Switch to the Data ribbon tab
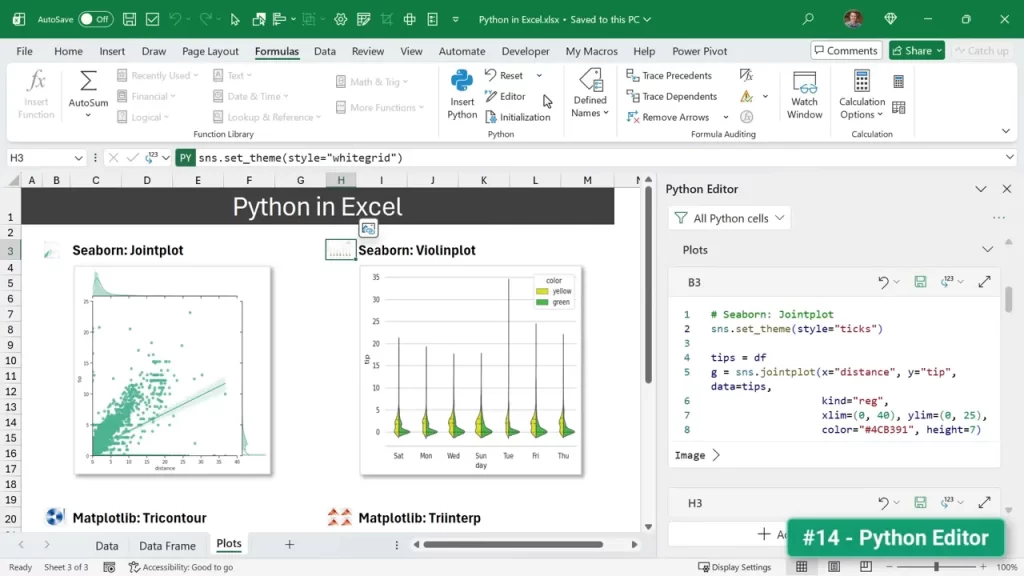 point(324,51)
